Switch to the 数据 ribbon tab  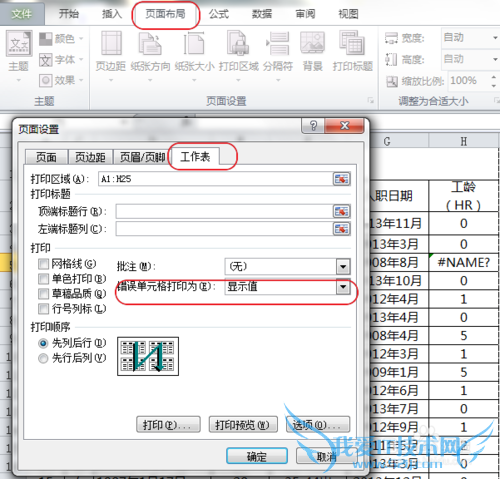pyautogui.click(x=262, y=14)
